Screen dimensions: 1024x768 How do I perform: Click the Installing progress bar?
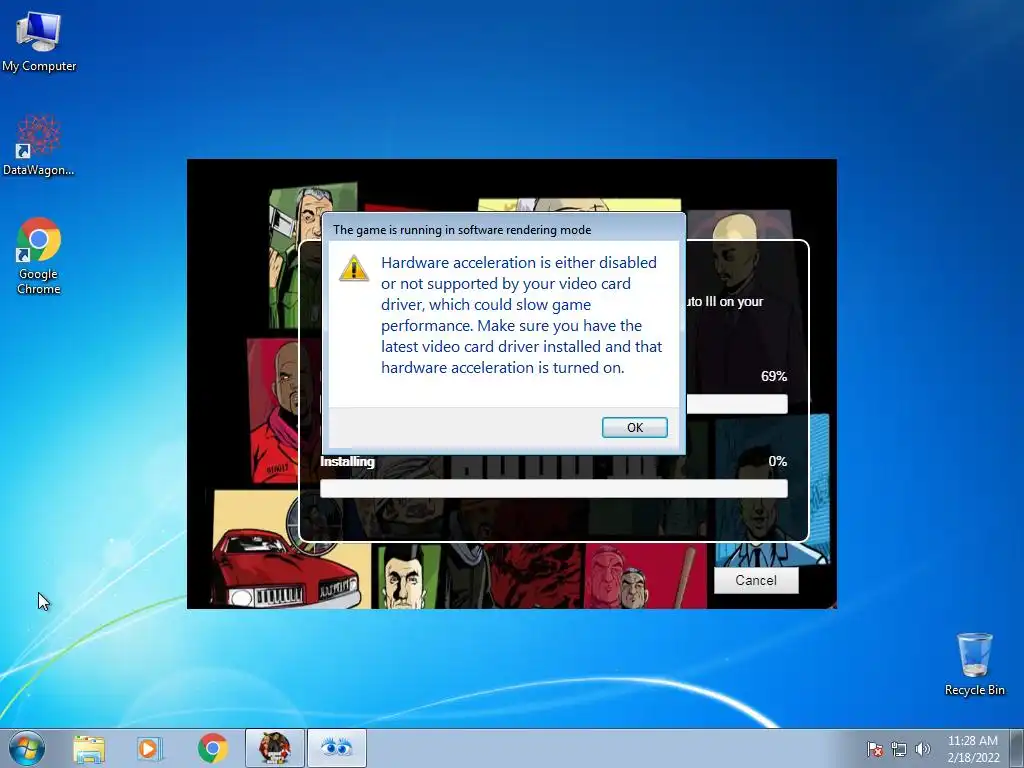(553, 488)
